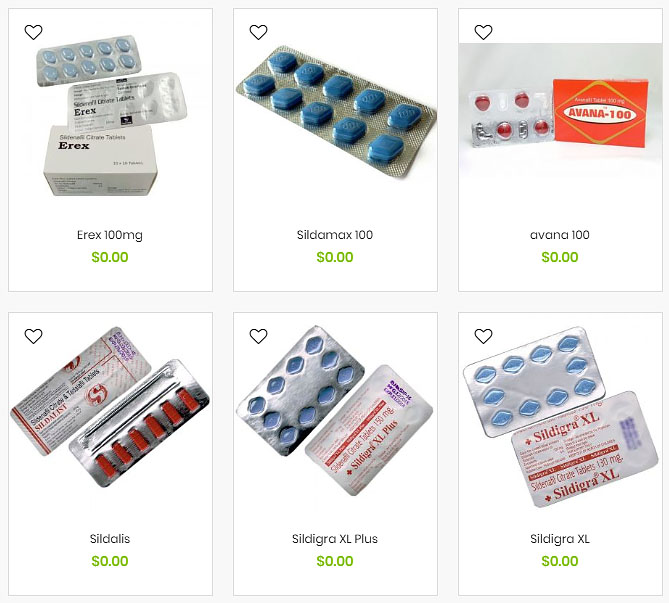
Task: Open the Sildigra XL product photo
Action: pyautogui.click(x=561, y=417)
